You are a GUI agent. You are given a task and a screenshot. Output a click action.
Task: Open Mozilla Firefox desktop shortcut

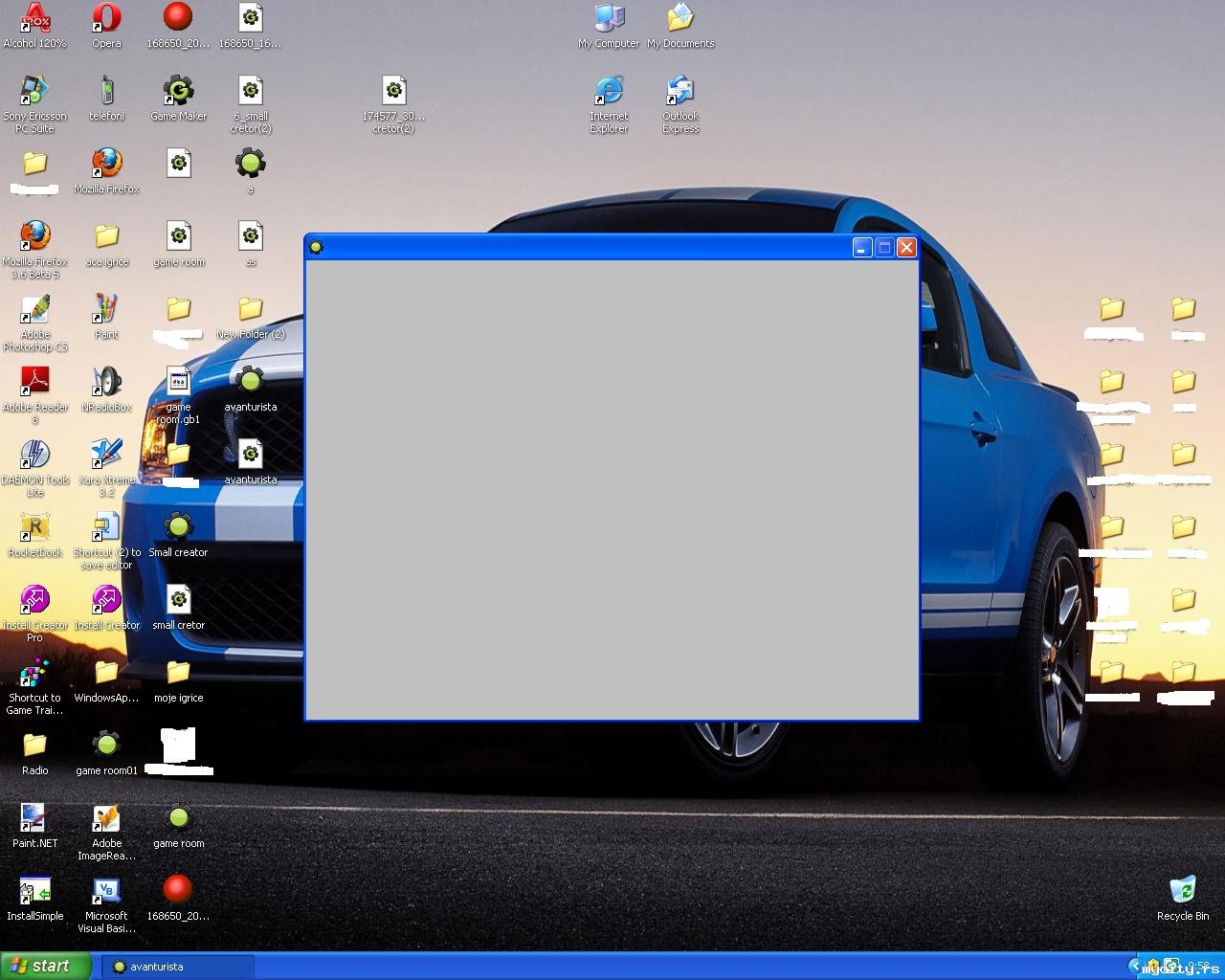click(106, 165)
